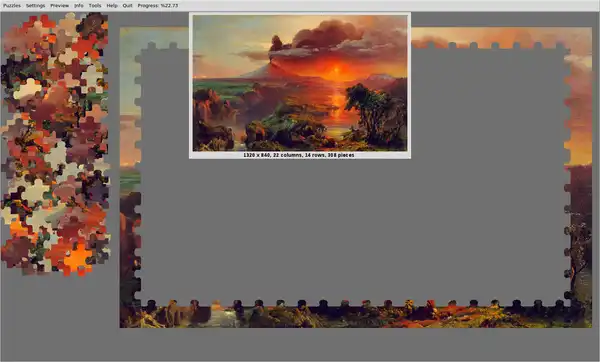Open the Help menu
The width and height of the screenshot is (600, 362).
click(112, 6)
